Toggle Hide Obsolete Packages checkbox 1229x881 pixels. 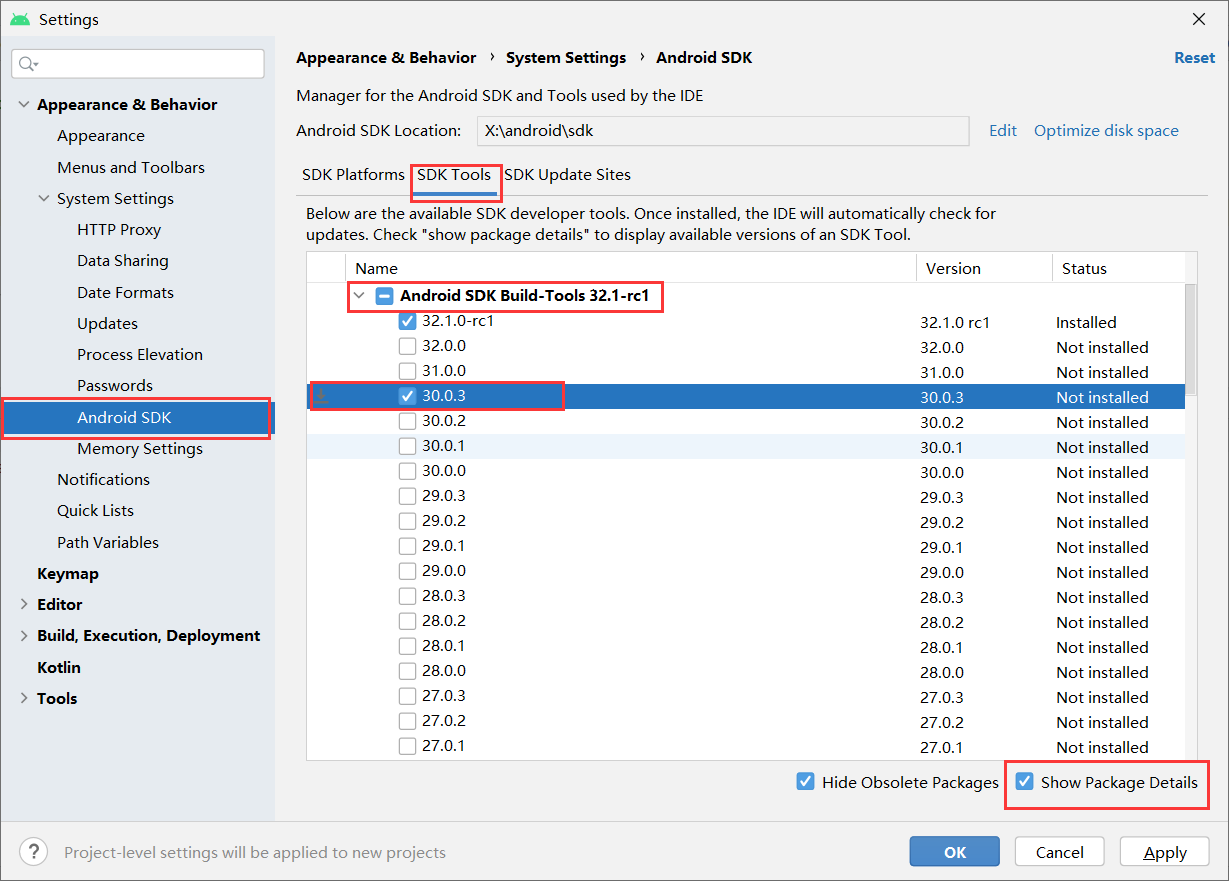[x=805, y=782]
